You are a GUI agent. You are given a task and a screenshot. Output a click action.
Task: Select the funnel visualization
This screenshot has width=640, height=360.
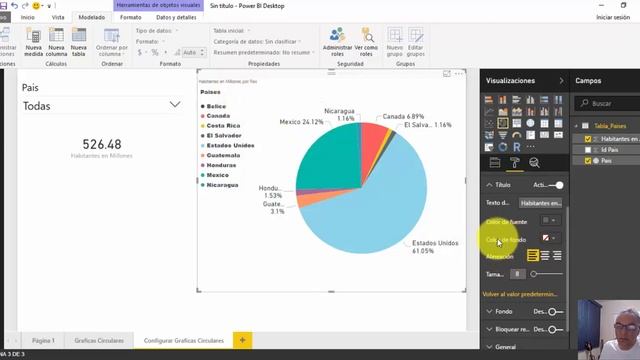pos(503,135)
